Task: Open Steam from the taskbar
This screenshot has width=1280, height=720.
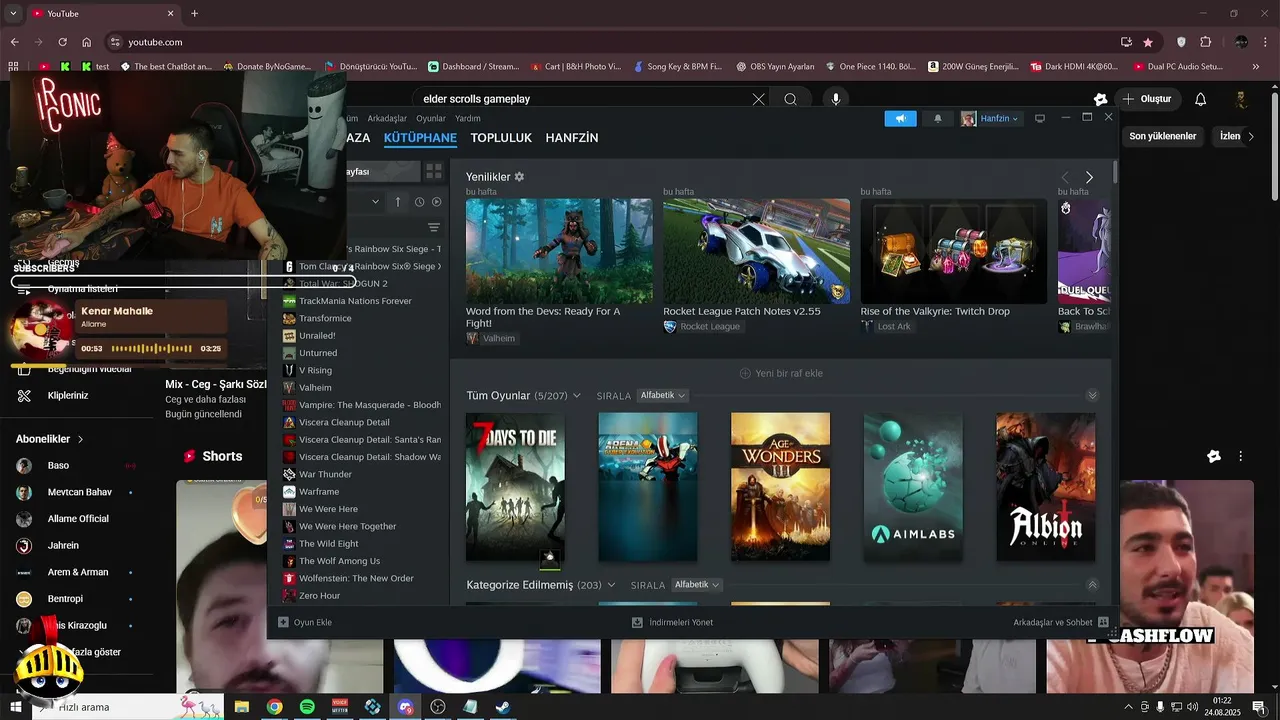Action: tap(503, 707)
